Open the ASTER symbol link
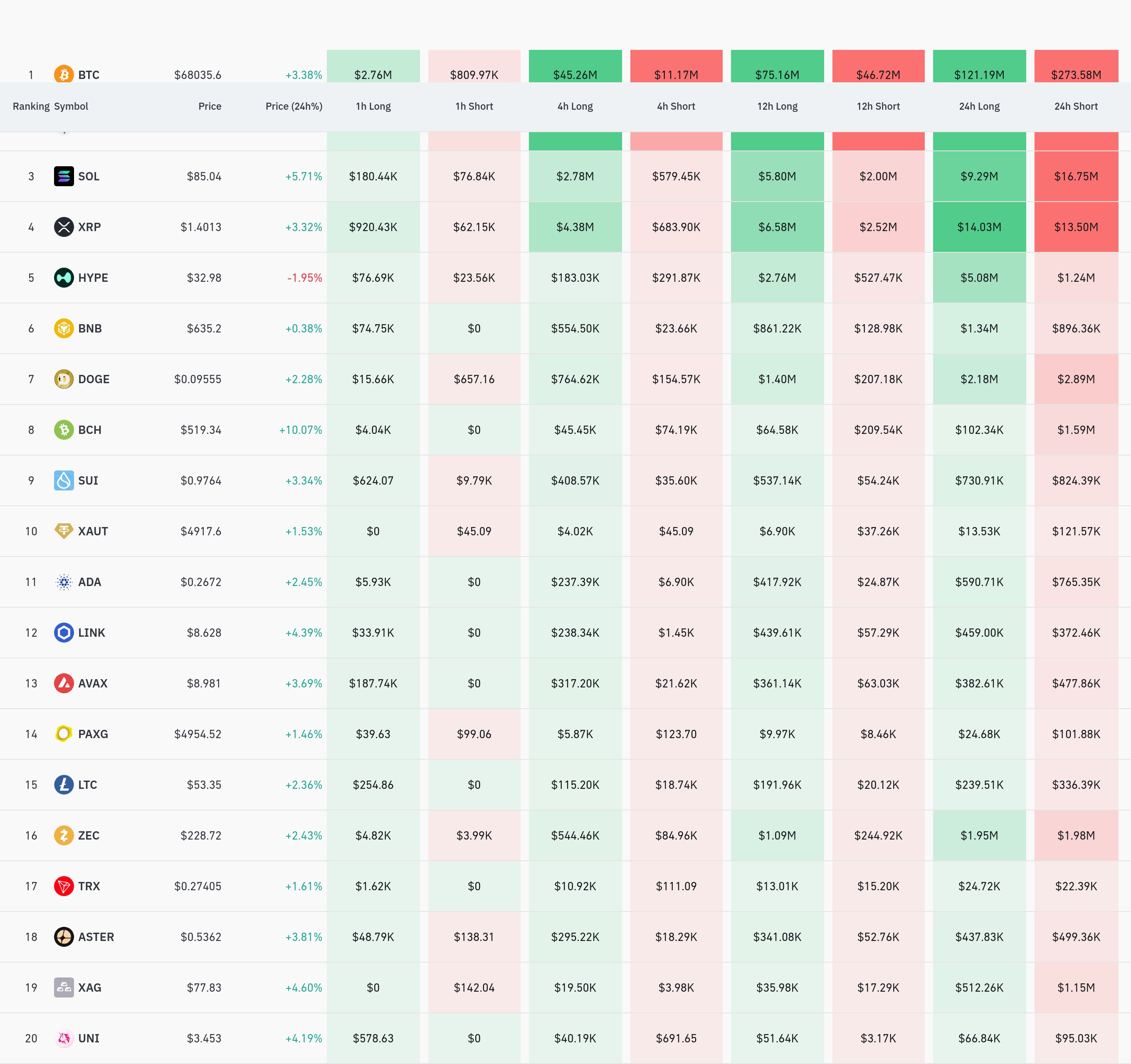 tap(96, 937)
